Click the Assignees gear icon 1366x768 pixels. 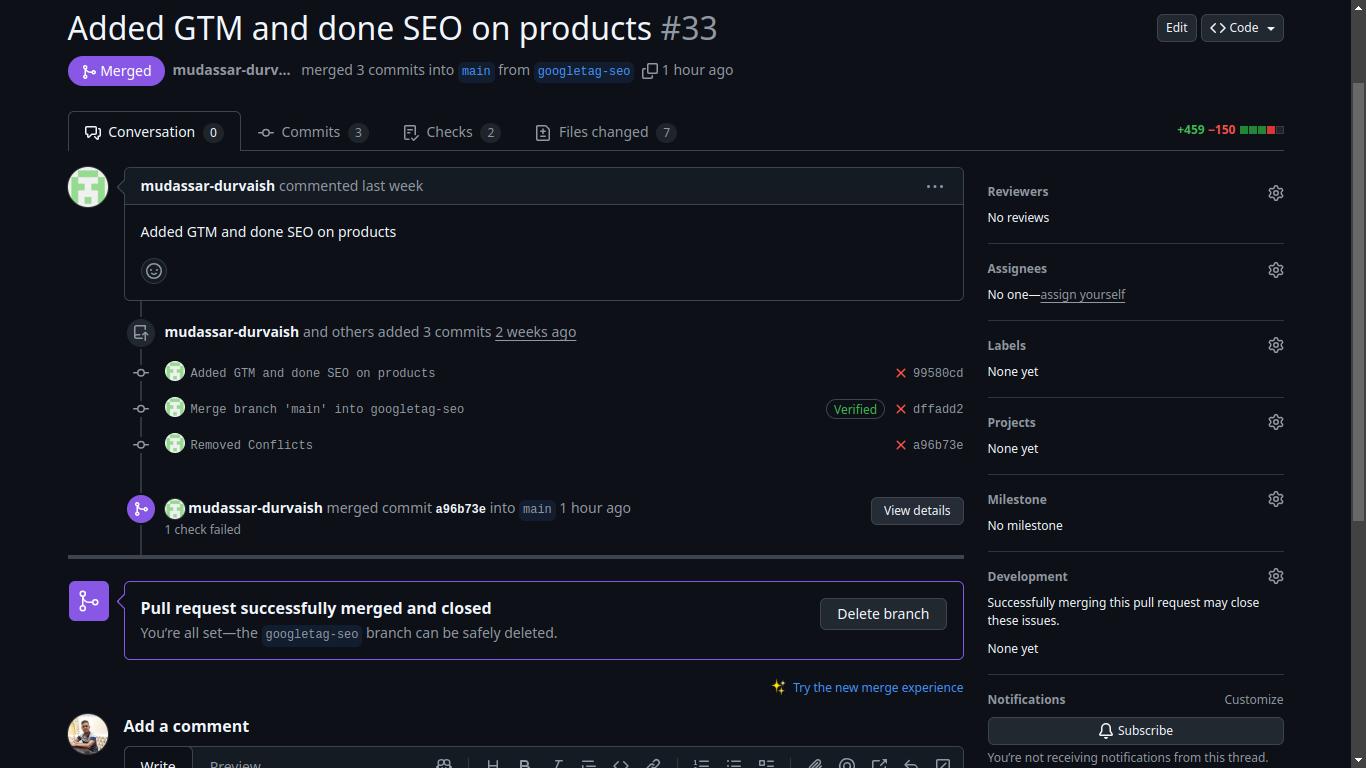(1275, 270)
